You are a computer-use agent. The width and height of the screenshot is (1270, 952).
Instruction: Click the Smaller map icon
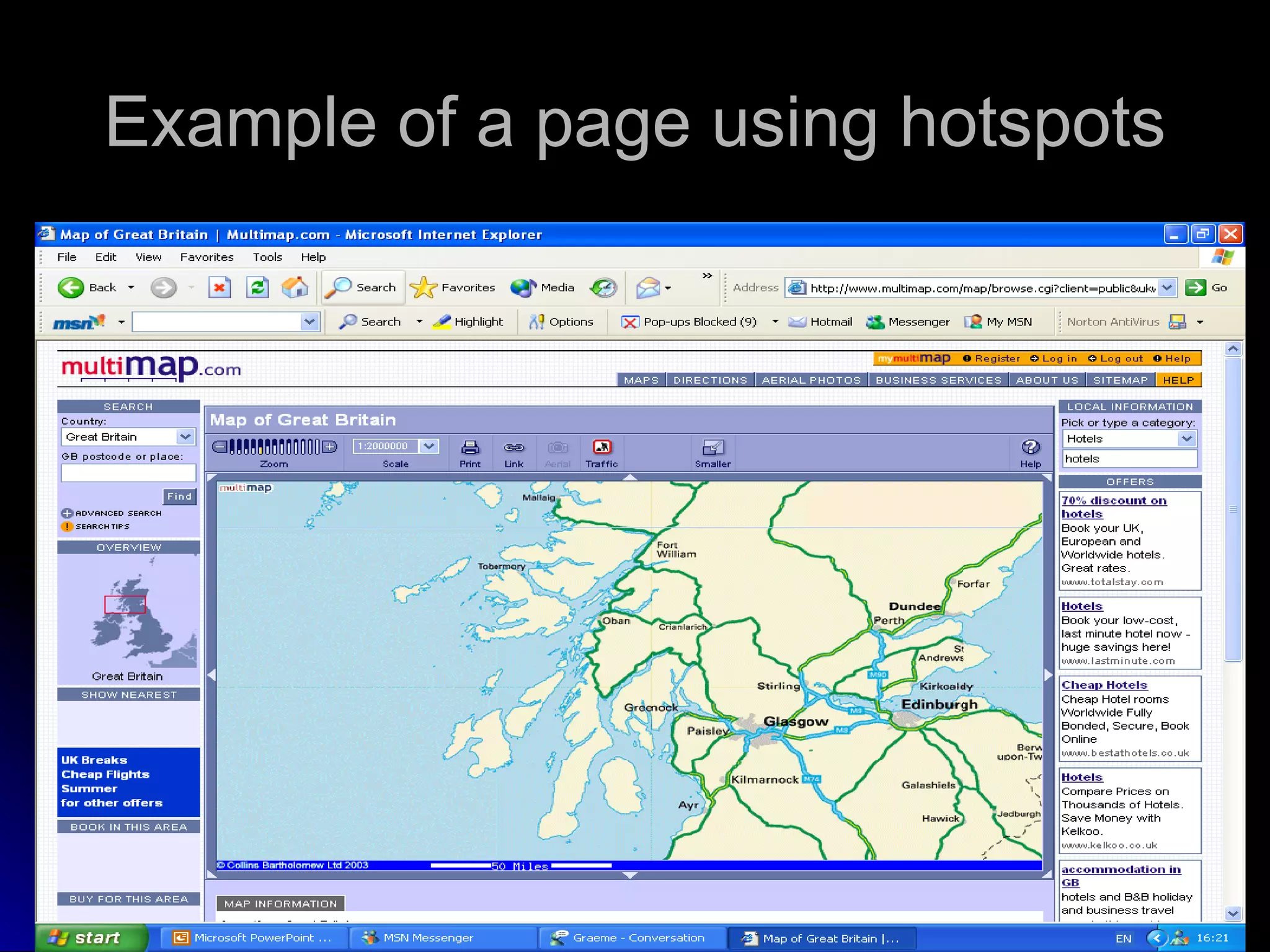point(713,447)
